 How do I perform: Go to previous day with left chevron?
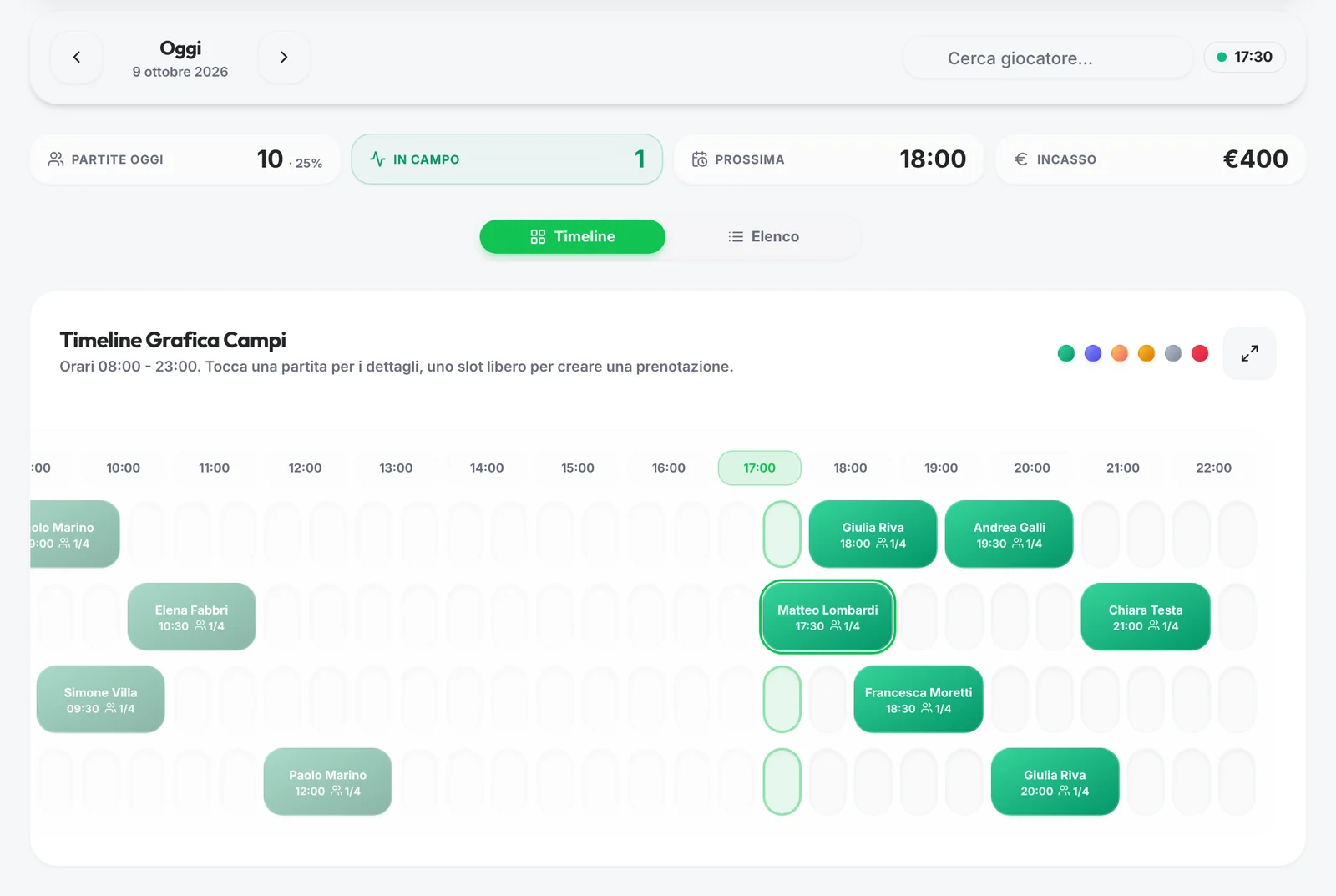[x=77, y=57]
